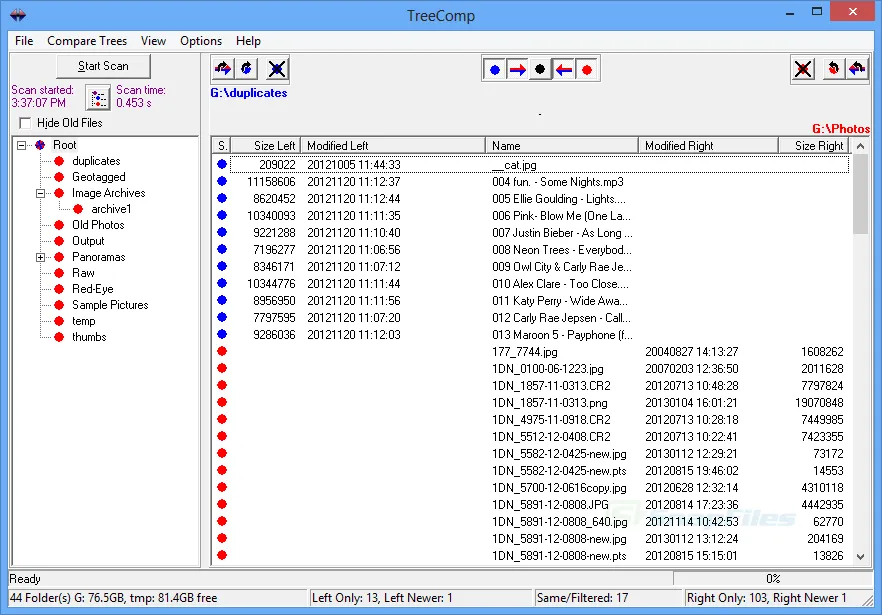Toggle the red-to-blue arrow right-newer filter
The height and width of the screenshot is (615, 882).
pos(564,70)
